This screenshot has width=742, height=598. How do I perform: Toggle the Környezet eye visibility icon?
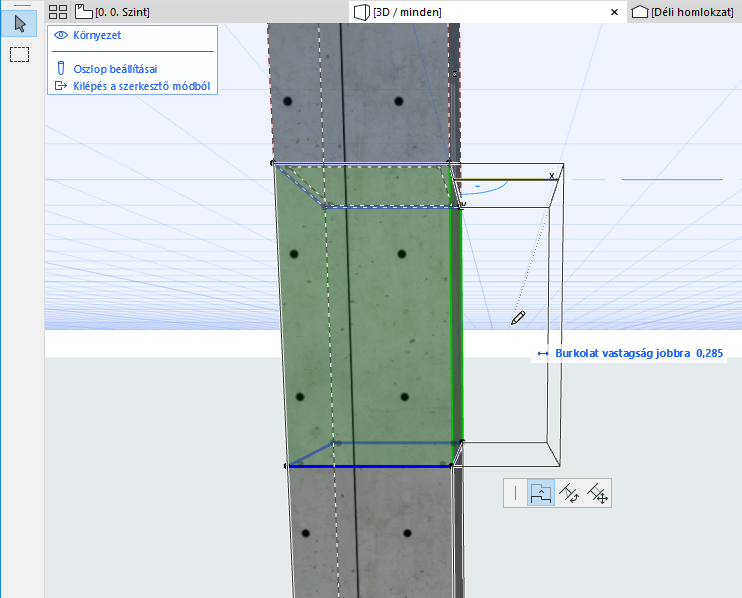click(x=61, y=35)
